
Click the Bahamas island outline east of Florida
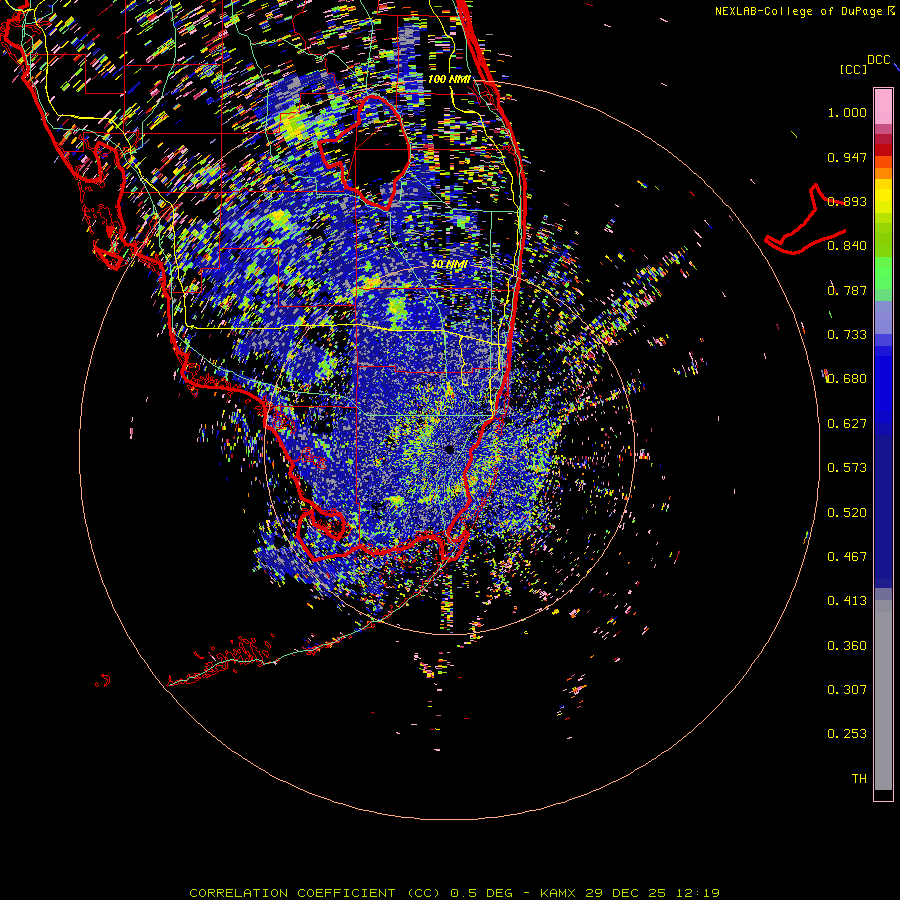pyautogui.click(x=805, y=221)
